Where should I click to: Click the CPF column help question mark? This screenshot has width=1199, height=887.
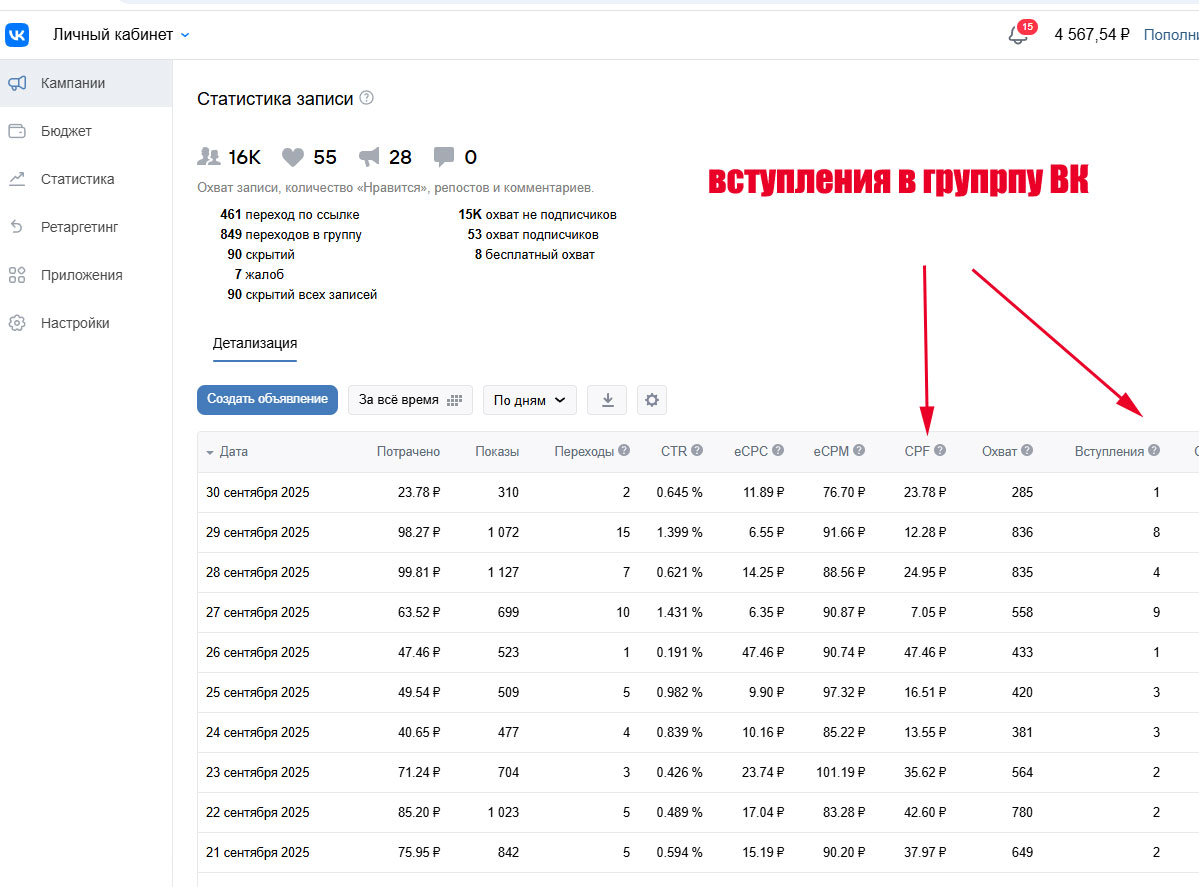(940, 451)
